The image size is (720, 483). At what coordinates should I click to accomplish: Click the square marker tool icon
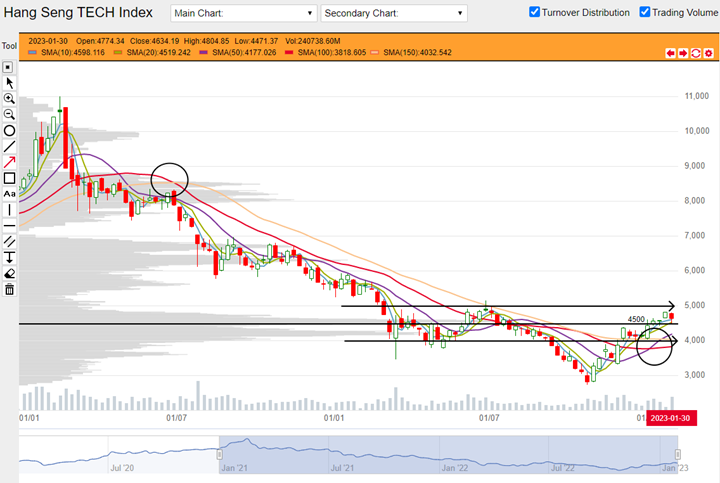click(x=8, y=67)
